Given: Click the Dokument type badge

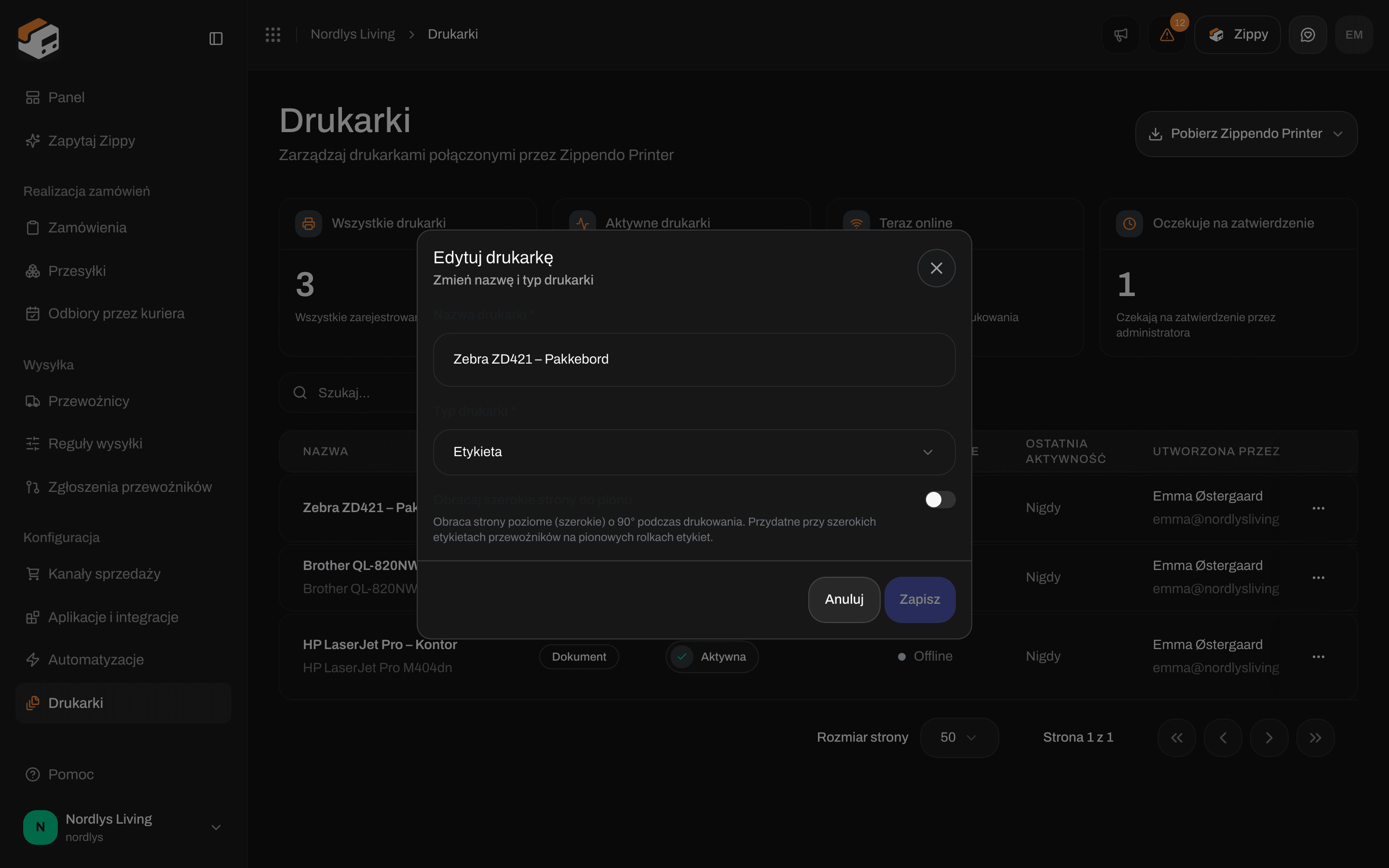Looking at the screenshot, I should tap(579, 657).
